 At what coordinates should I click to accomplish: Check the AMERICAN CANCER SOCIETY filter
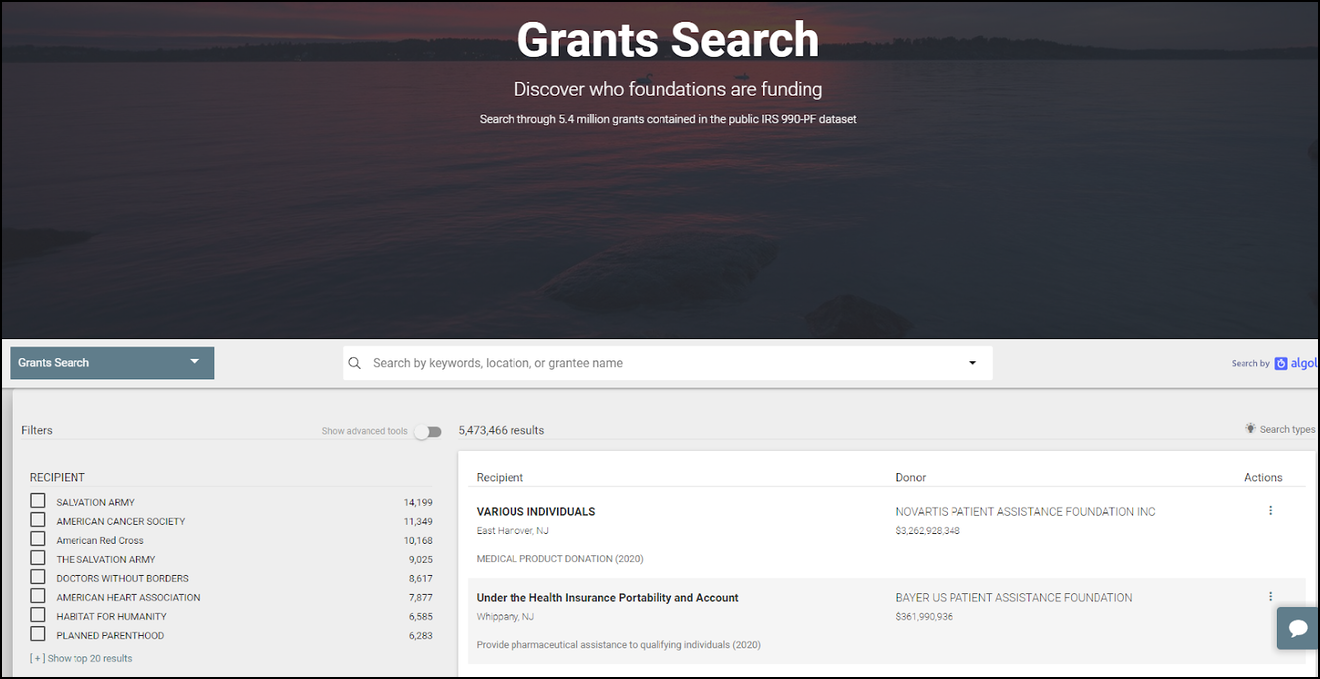coord(38,520)
